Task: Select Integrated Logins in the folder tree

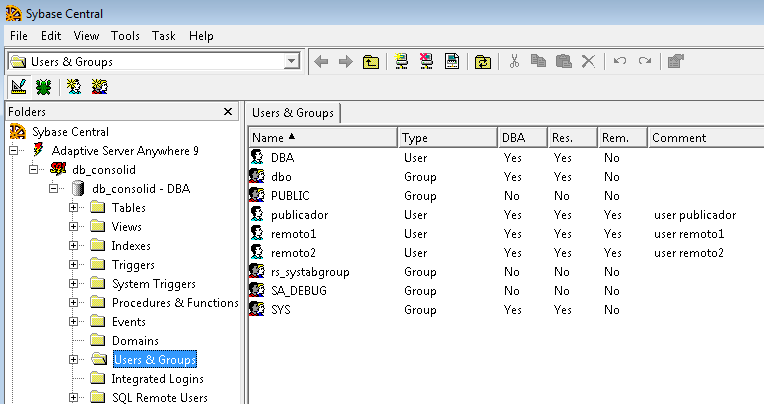Action: tap(157, 379)
